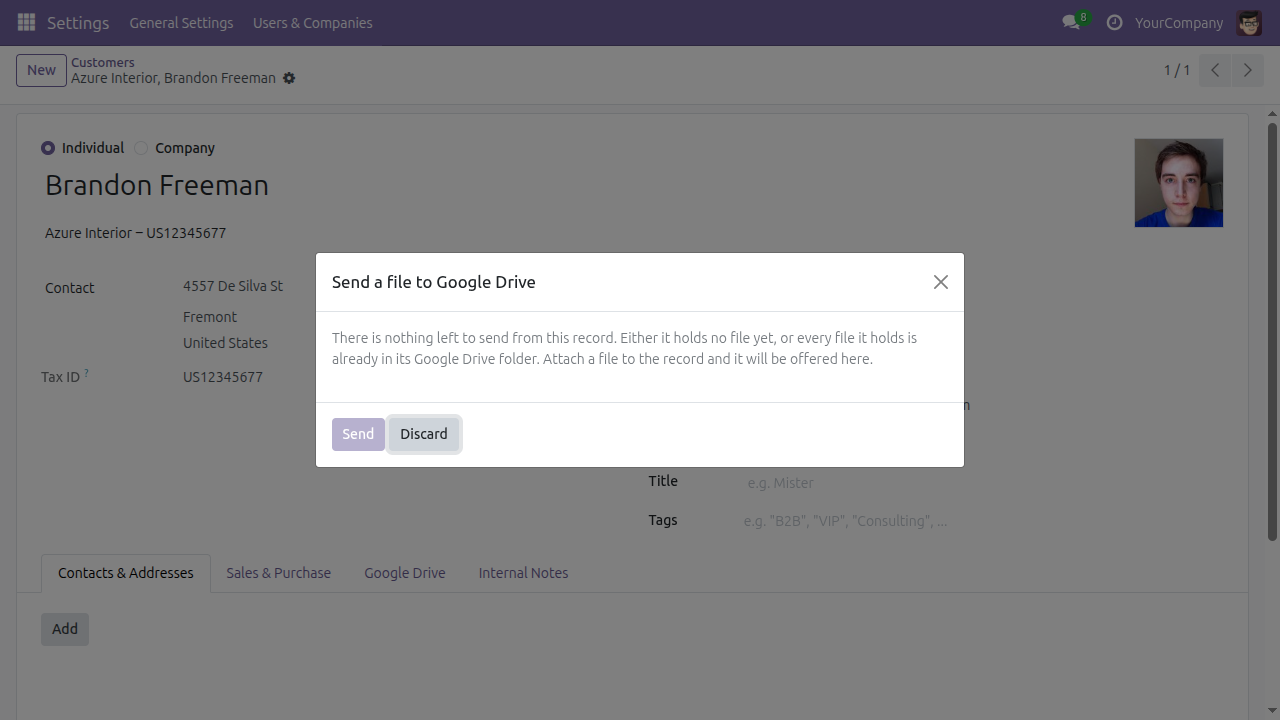
Task: Close the Send a file dialog
Action: (941, 282)
